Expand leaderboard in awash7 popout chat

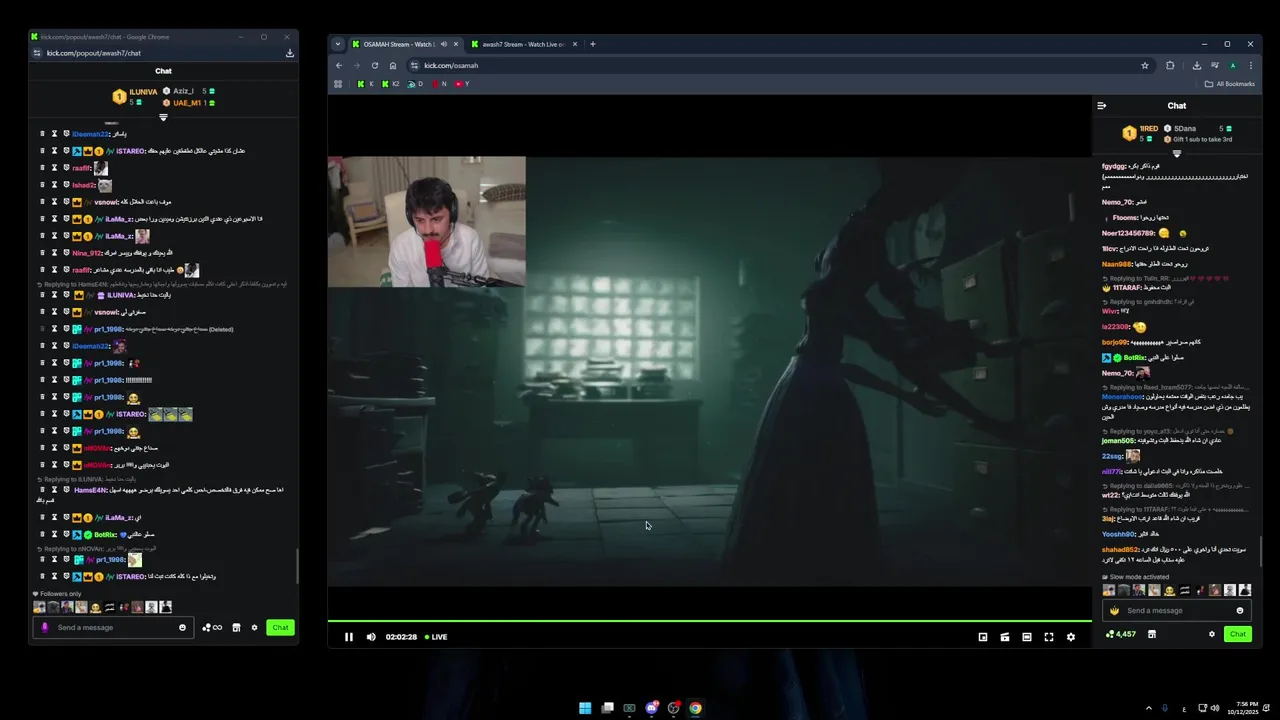point(163,118)
